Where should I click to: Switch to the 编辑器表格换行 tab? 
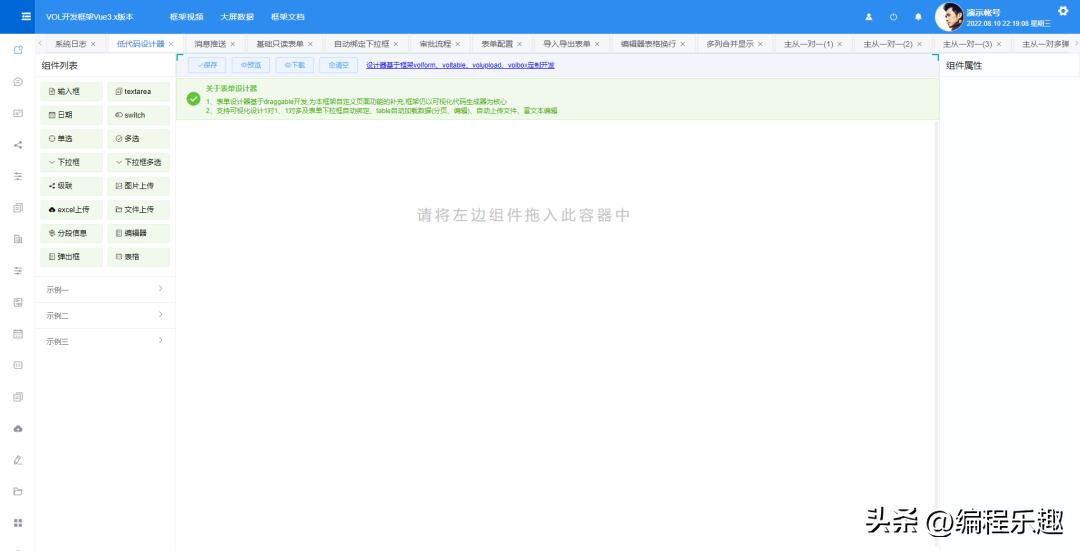coord(648,44)
